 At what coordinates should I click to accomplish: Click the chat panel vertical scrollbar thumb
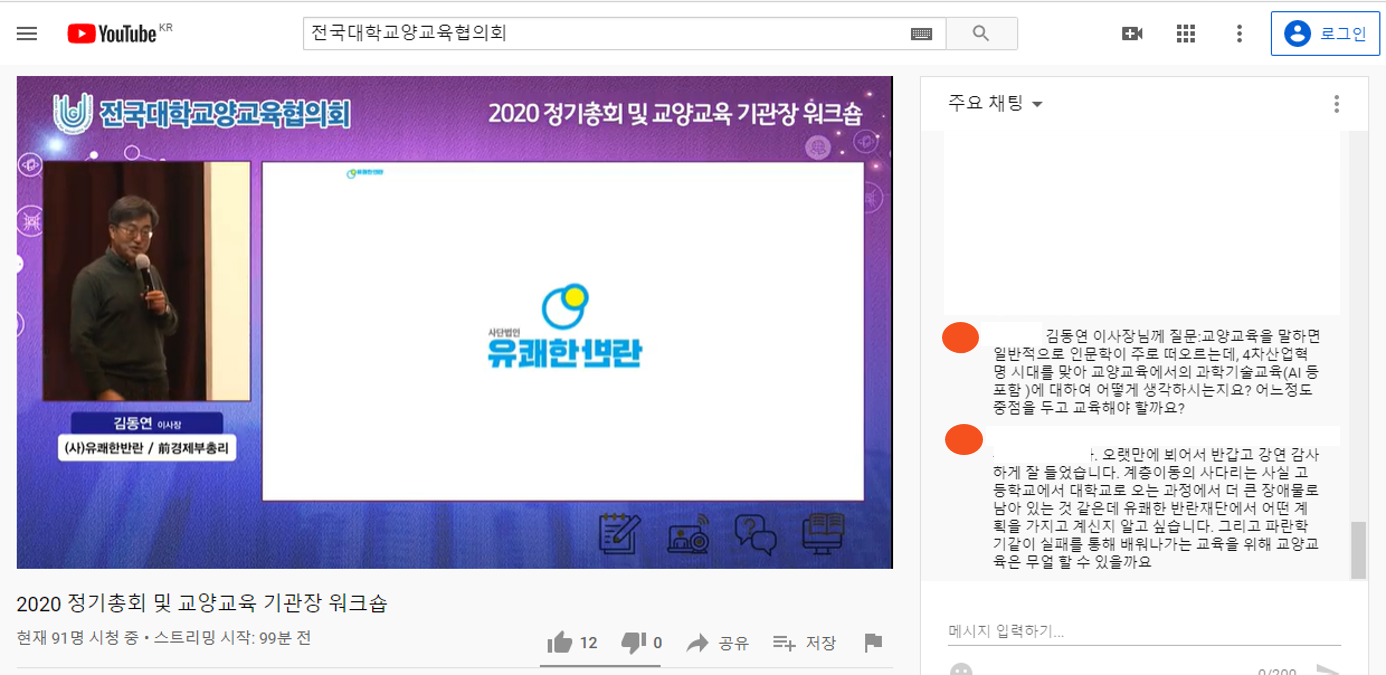pyautogui.click(x=1357, y=550)
